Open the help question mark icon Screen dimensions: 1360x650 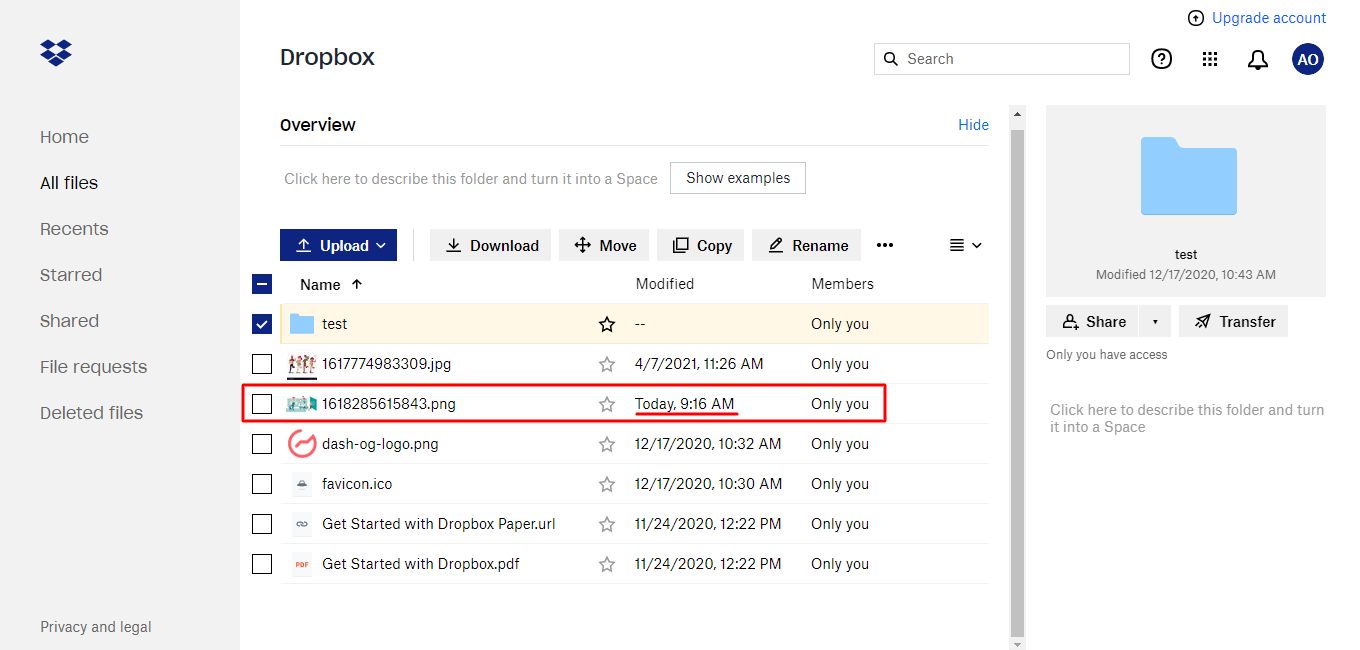point(1161,59)
